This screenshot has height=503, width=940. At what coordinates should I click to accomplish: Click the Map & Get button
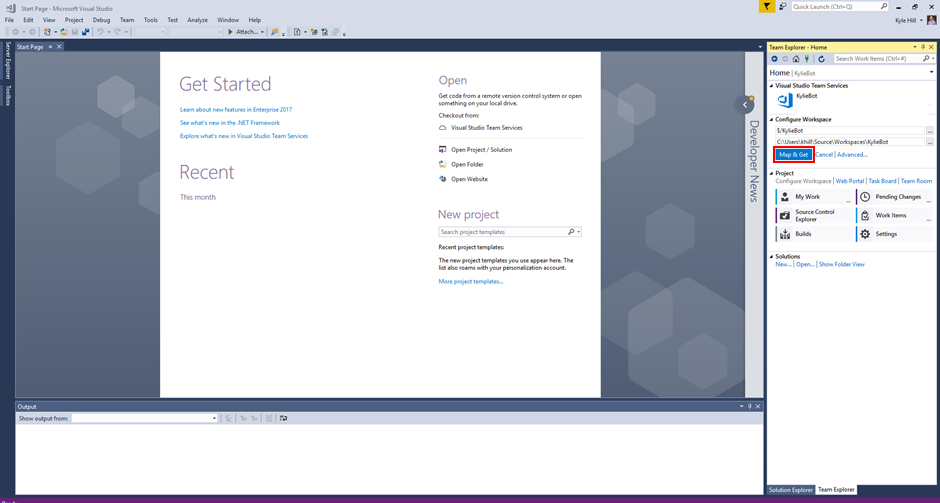tap(794, 155)
